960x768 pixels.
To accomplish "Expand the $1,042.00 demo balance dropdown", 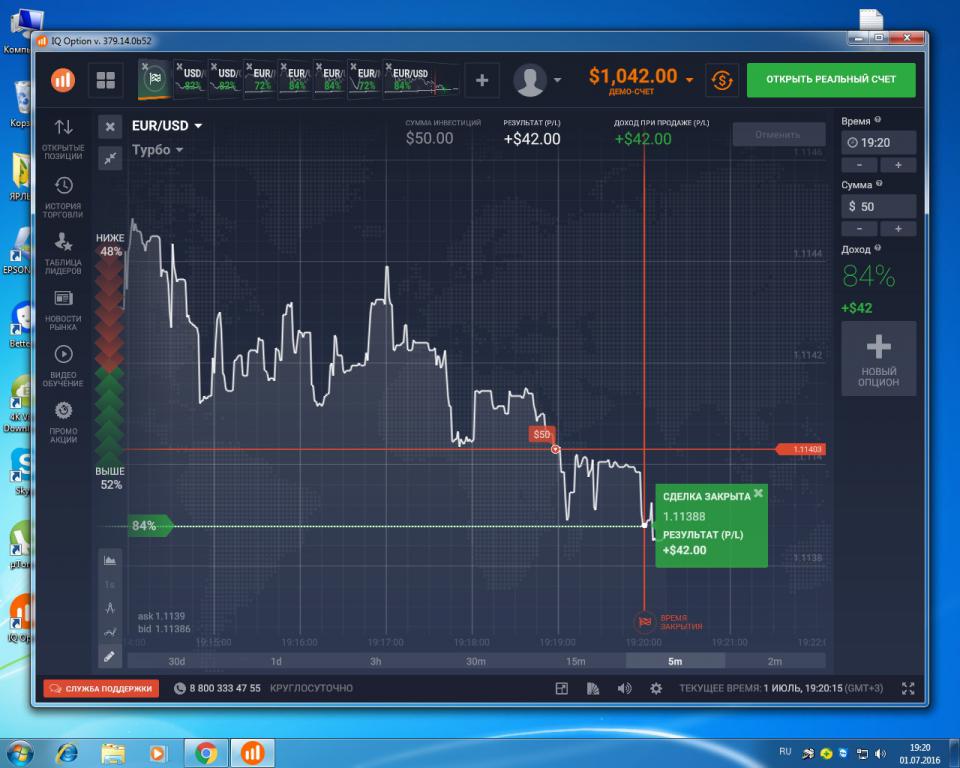I will (689, 80).
